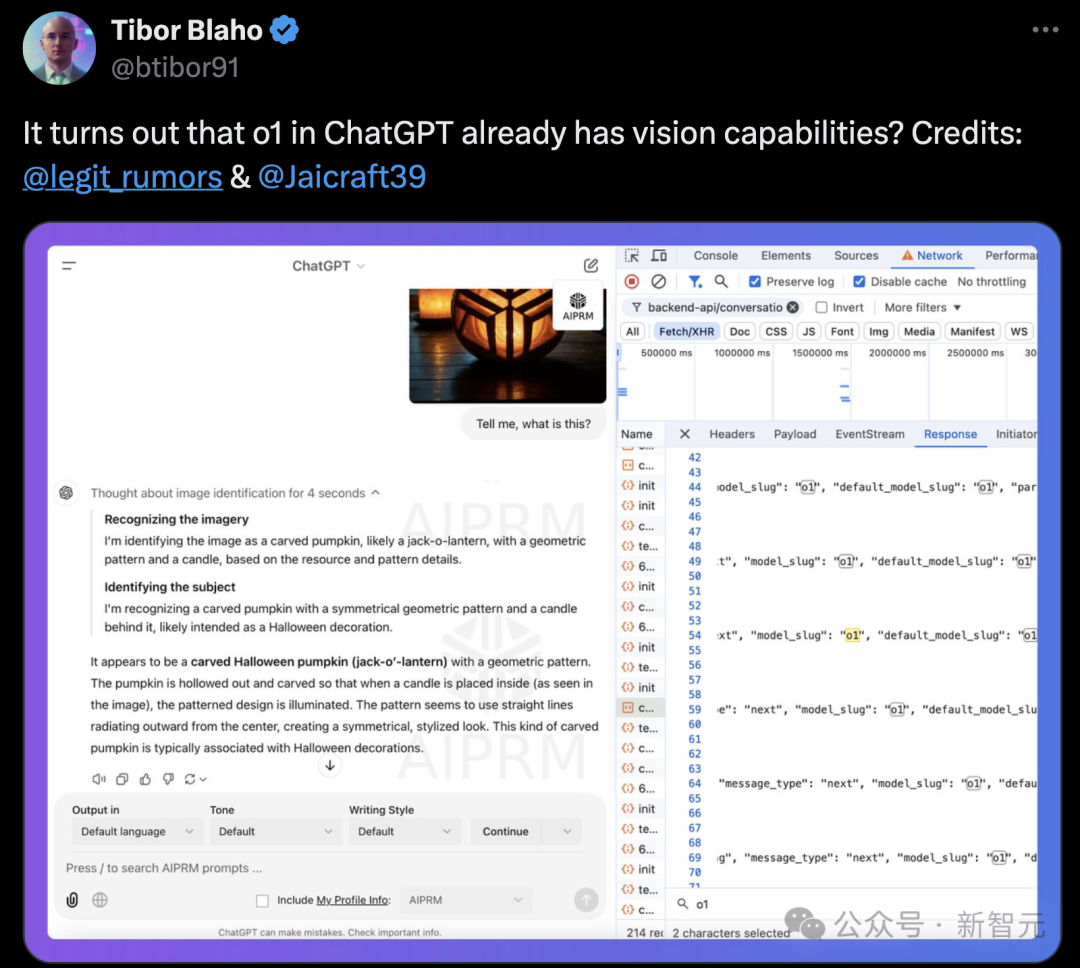The image size is (1080, 968).
Task: Close the request details pane
Action: [684, 434]
